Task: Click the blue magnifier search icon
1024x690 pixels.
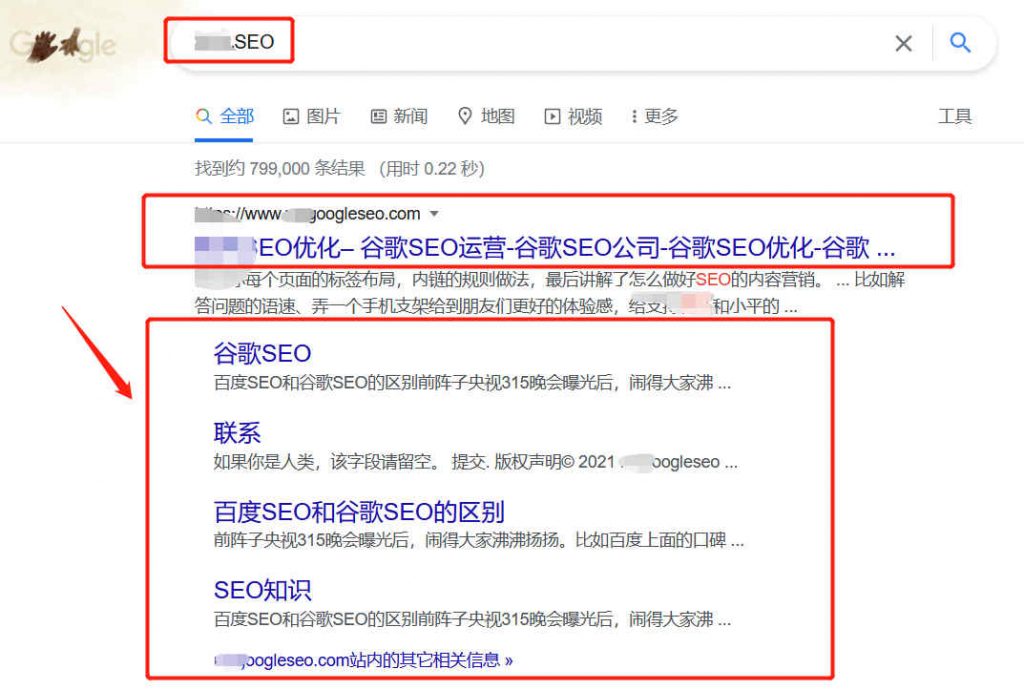Action: tap(959, 42)
